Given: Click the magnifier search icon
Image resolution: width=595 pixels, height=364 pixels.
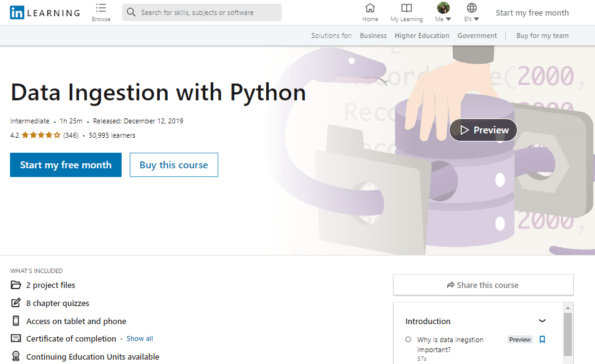Looking at the screenshot, I should tap(131, 12).
